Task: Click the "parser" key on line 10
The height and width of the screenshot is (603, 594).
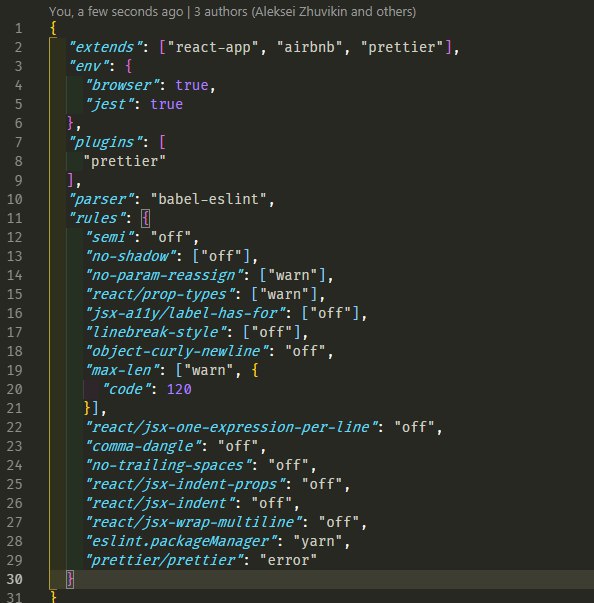Action: click(x=101, y=199)
